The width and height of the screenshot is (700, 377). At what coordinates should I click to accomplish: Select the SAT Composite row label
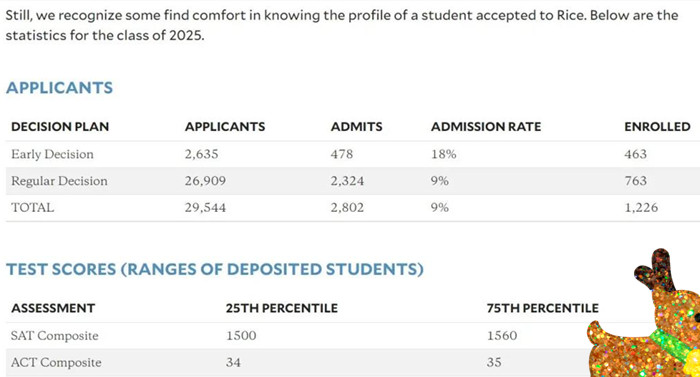pyautogui.click(x=54, y=336)
